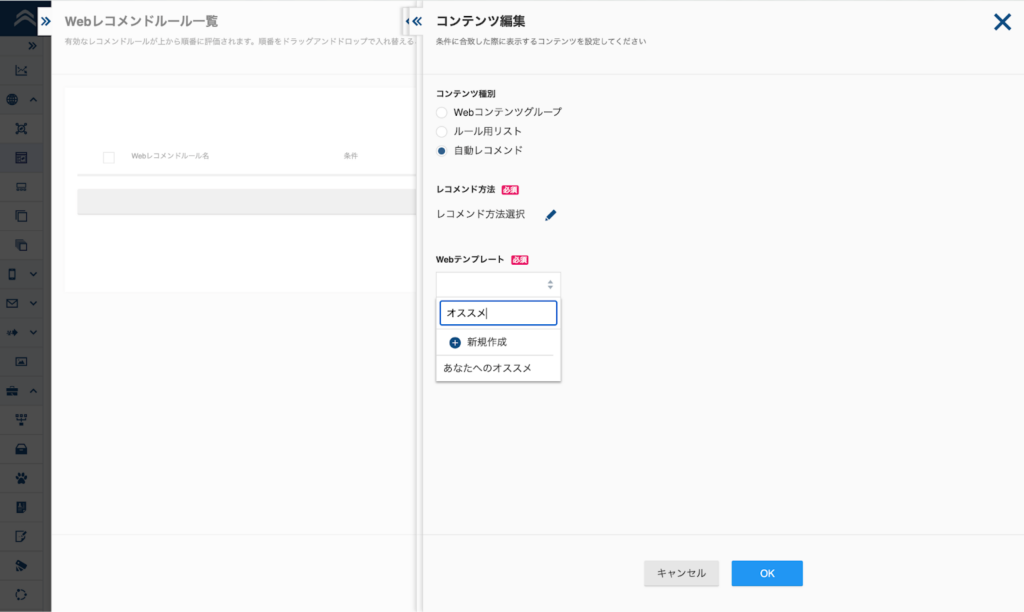Viewport: 1024px width, 612px height.
Task: Click the envelope mail icon in sidebar
Action: point(13,303)
